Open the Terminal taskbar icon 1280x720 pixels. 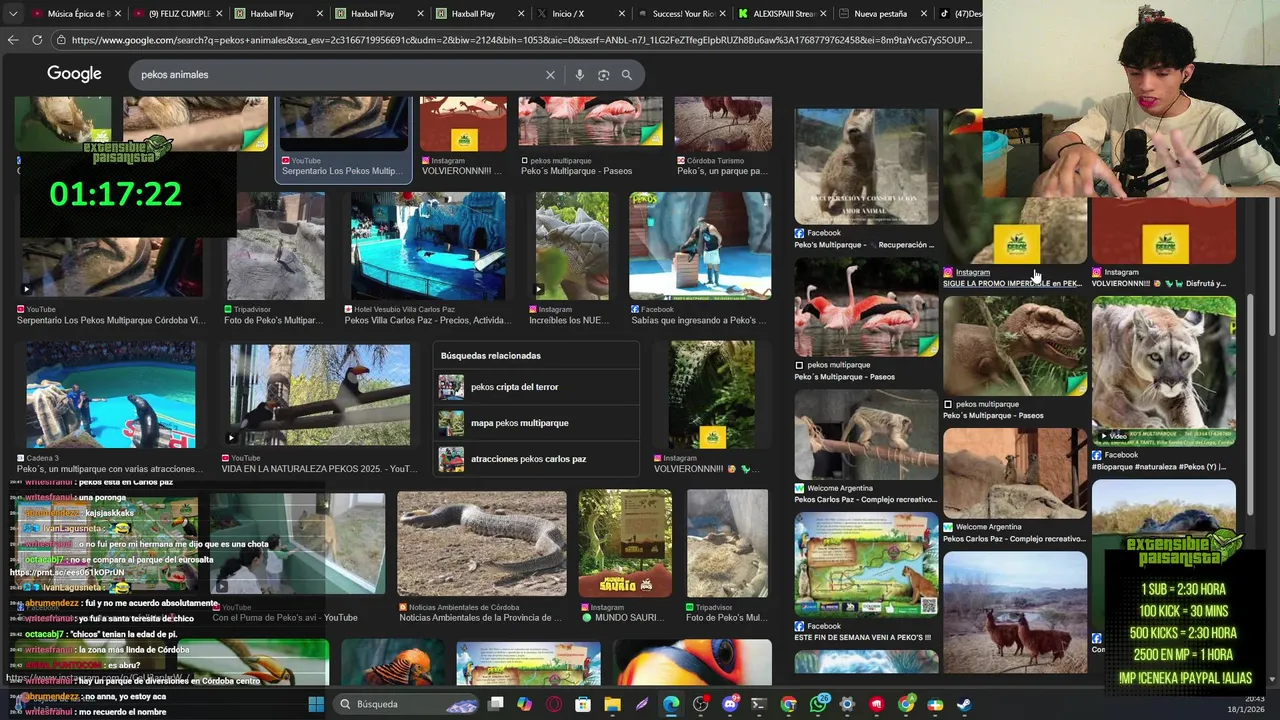pyautogui.click(x=759, y=704)
